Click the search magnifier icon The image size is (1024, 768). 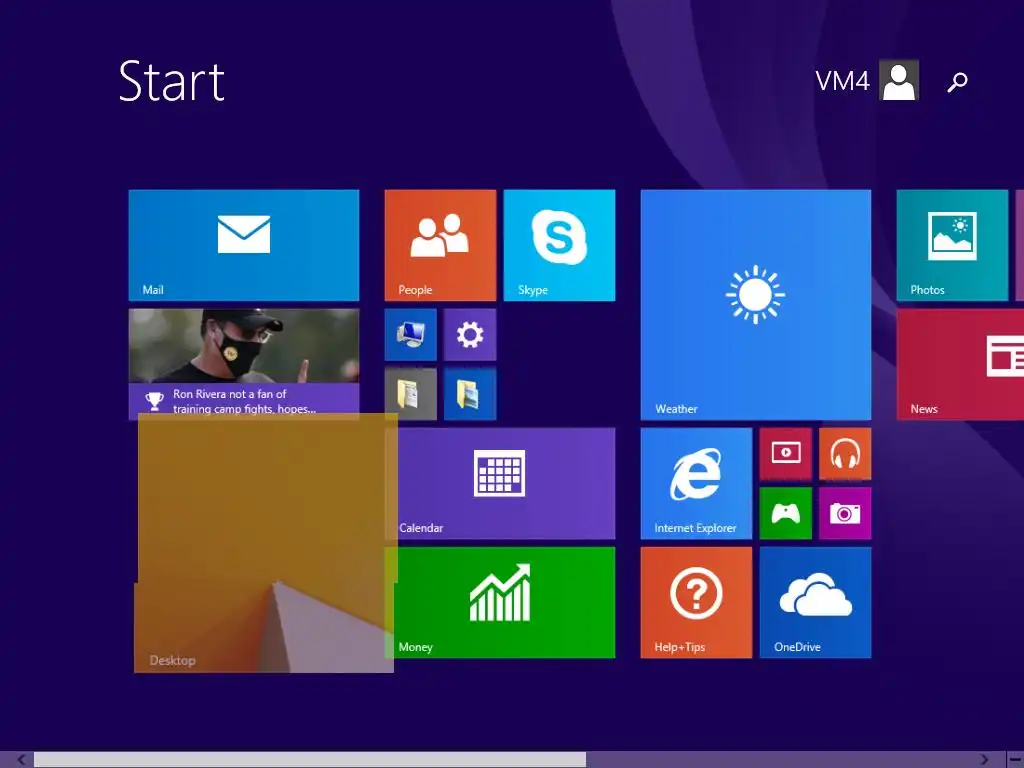pyautogui.click(x=957, y=82)
